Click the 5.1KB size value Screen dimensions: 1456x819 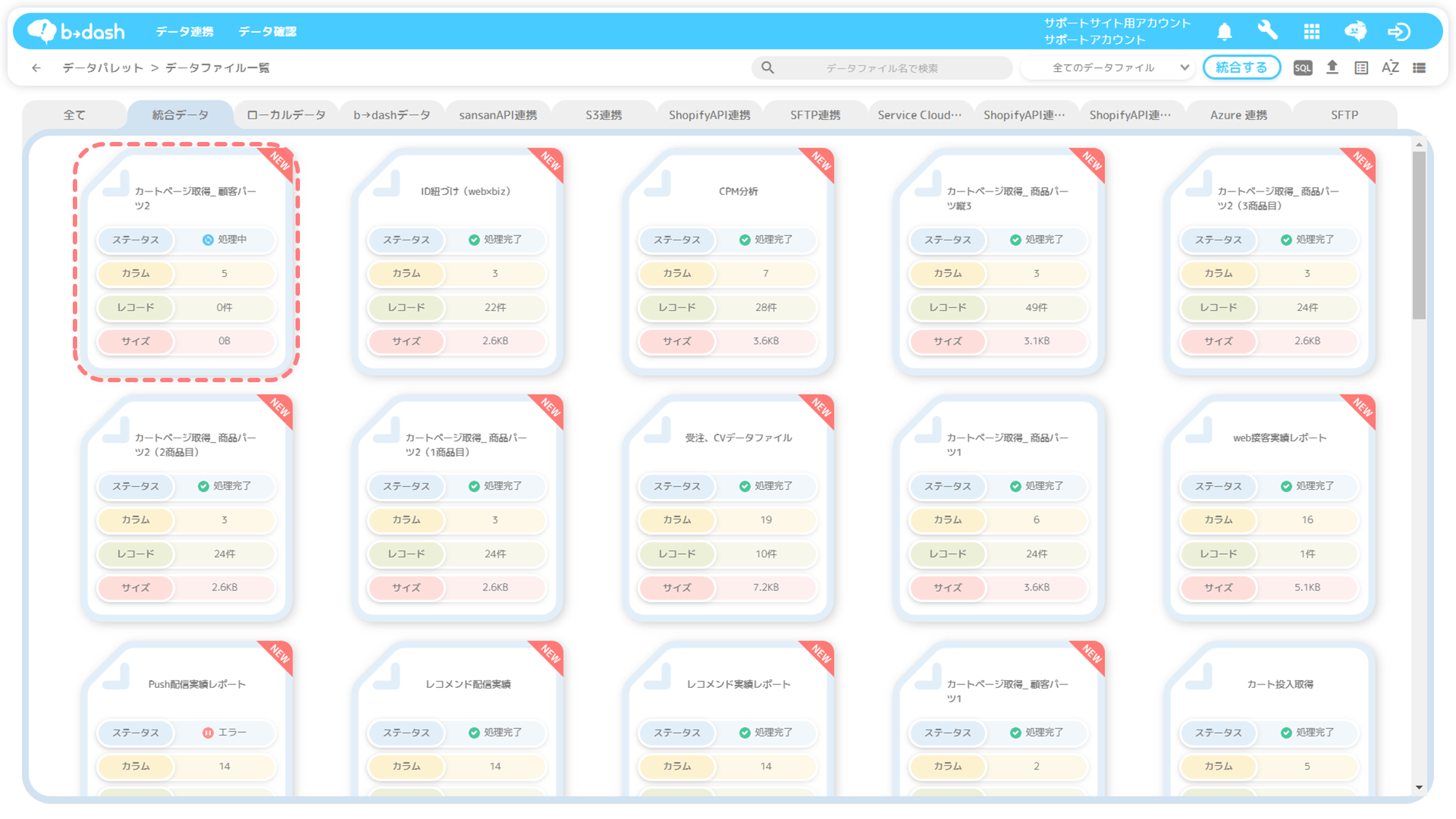1307,587
